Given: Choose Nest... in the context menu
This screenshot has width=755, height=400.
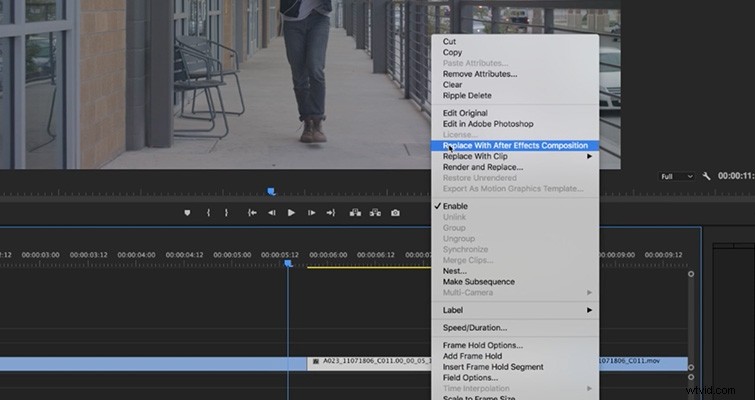Looking at the screenshot, I should click(x=456, y=271).
